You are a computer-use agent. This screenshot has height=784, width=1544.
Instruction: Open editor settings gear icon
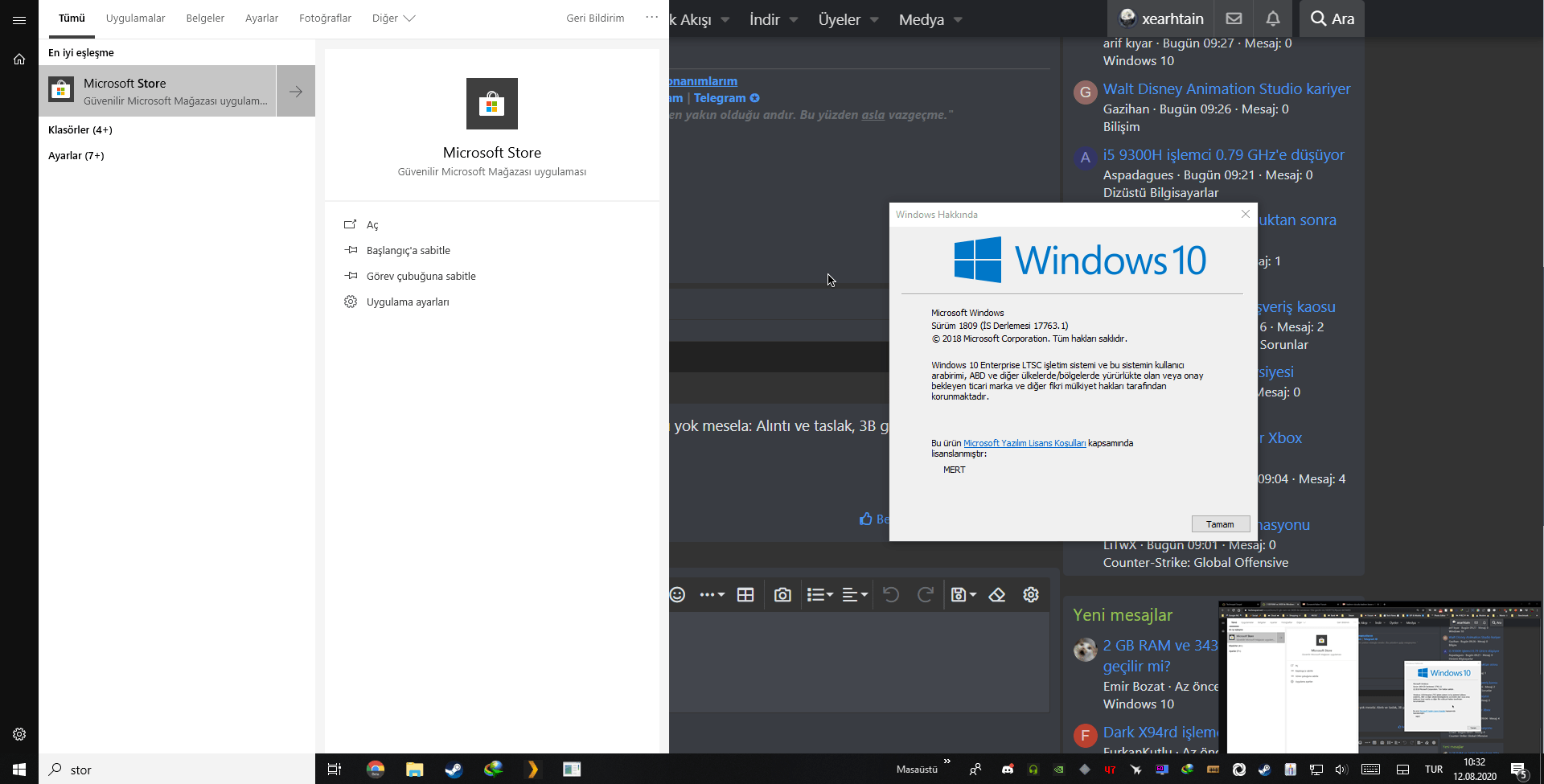coord(1031,594)
